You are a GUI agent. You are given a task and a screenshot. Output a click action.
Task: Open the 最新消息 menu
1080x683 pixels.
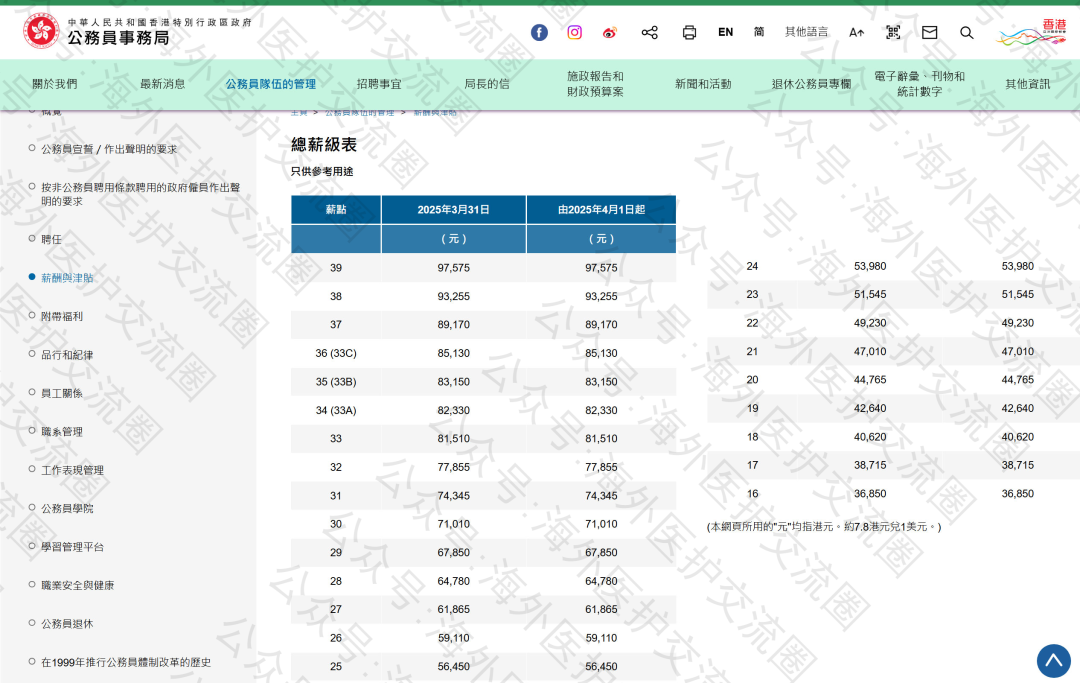[163, 84]
